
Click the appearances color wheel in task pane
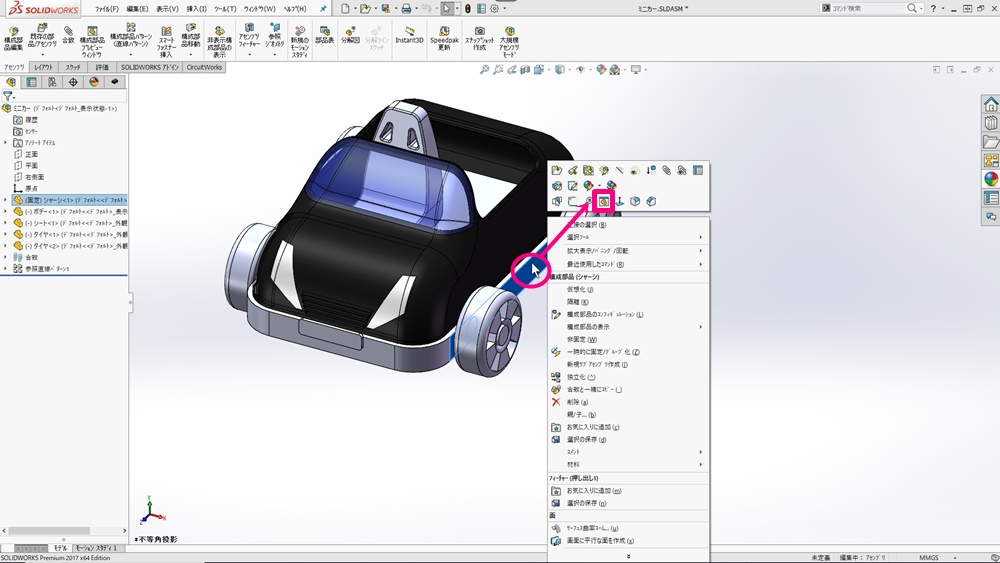990,179
